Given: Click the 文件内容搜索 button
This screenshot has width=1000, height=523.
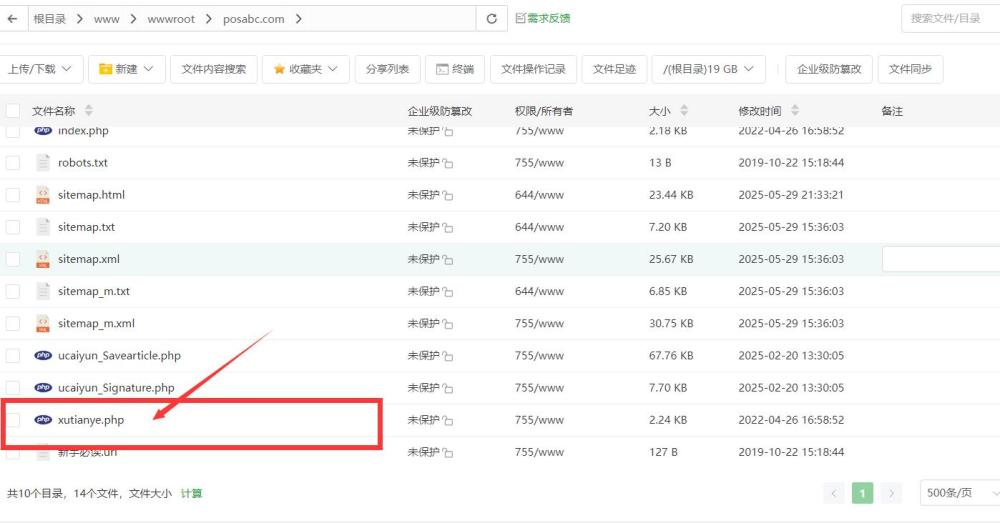Looking at the screenshot, I should pos(214,69).
